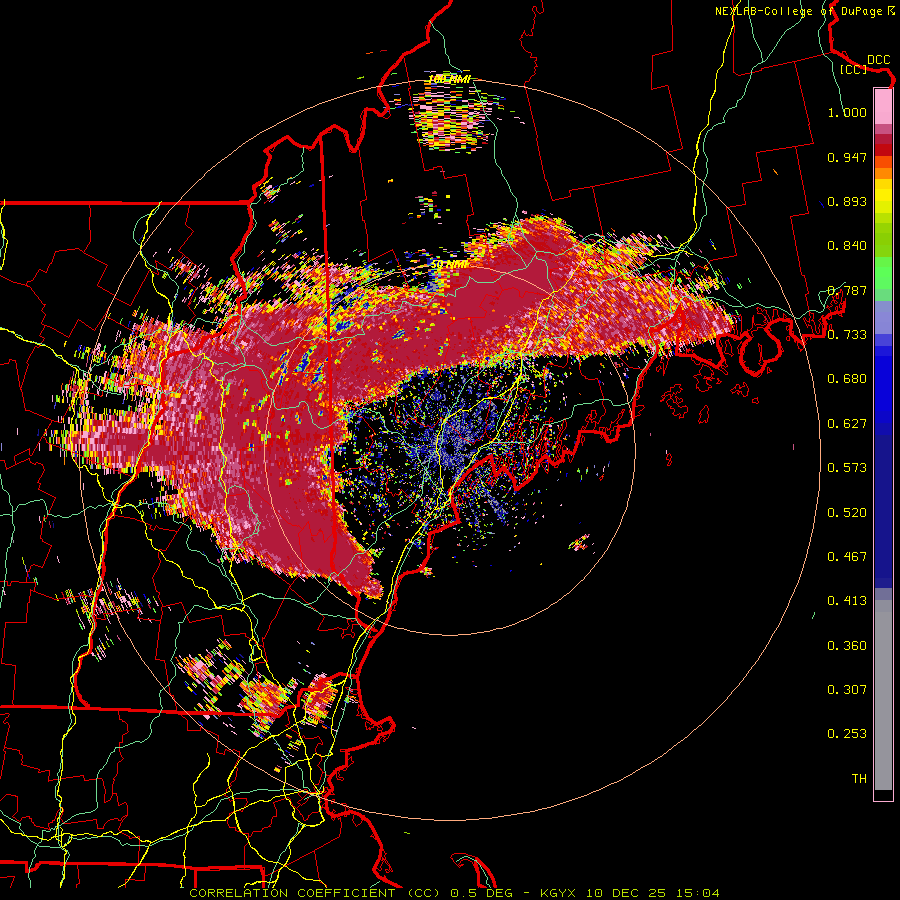The image size is (900, 900).
Task: Pick the black TH segment at scale bottom
Action: [883, 794]
